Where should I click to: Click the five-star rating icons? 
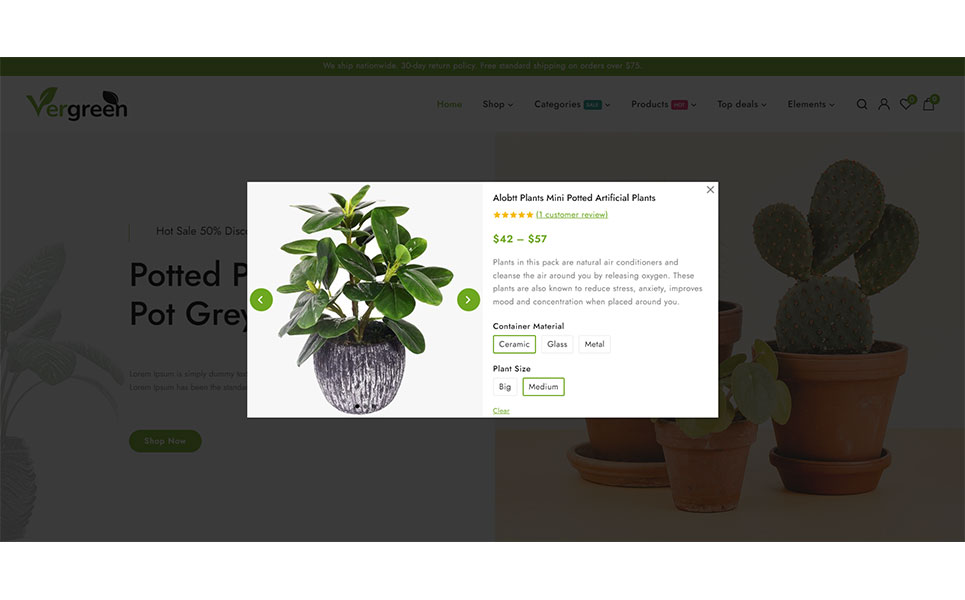coord(513,215)
